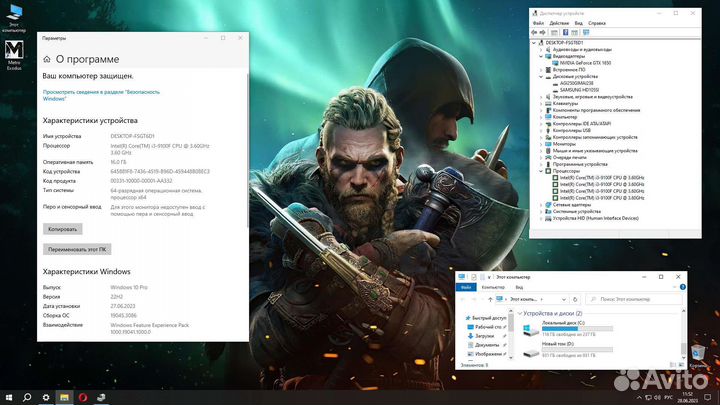The height and width of the screenshot is (405, 720).
Task: Refresh the Explorer address bar
Action: 575,299
